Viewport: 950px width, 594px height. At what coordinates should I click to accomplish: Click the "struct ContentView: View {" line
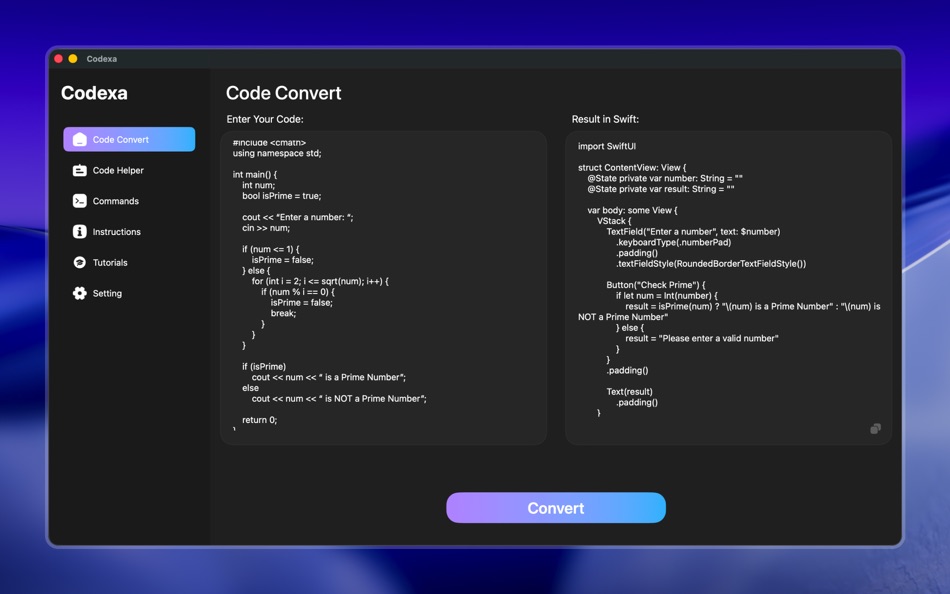pyautogui.click(x=632, y=167)
